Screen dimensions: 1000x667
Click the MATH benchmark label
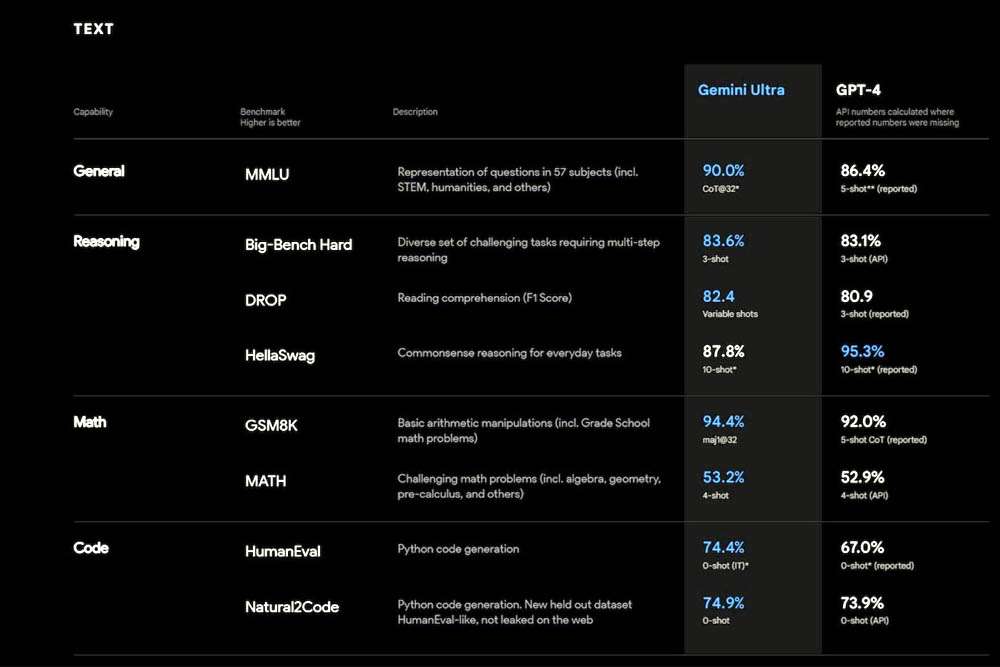[x=265, y=481]
